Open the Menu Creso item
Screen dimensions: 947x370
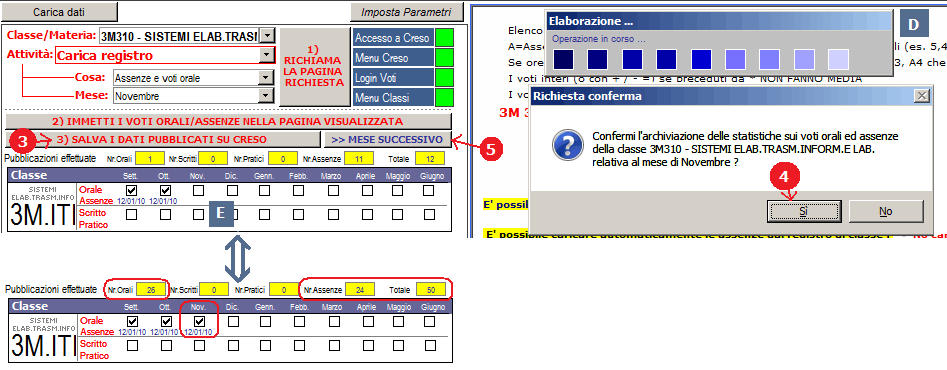point(393,58)
